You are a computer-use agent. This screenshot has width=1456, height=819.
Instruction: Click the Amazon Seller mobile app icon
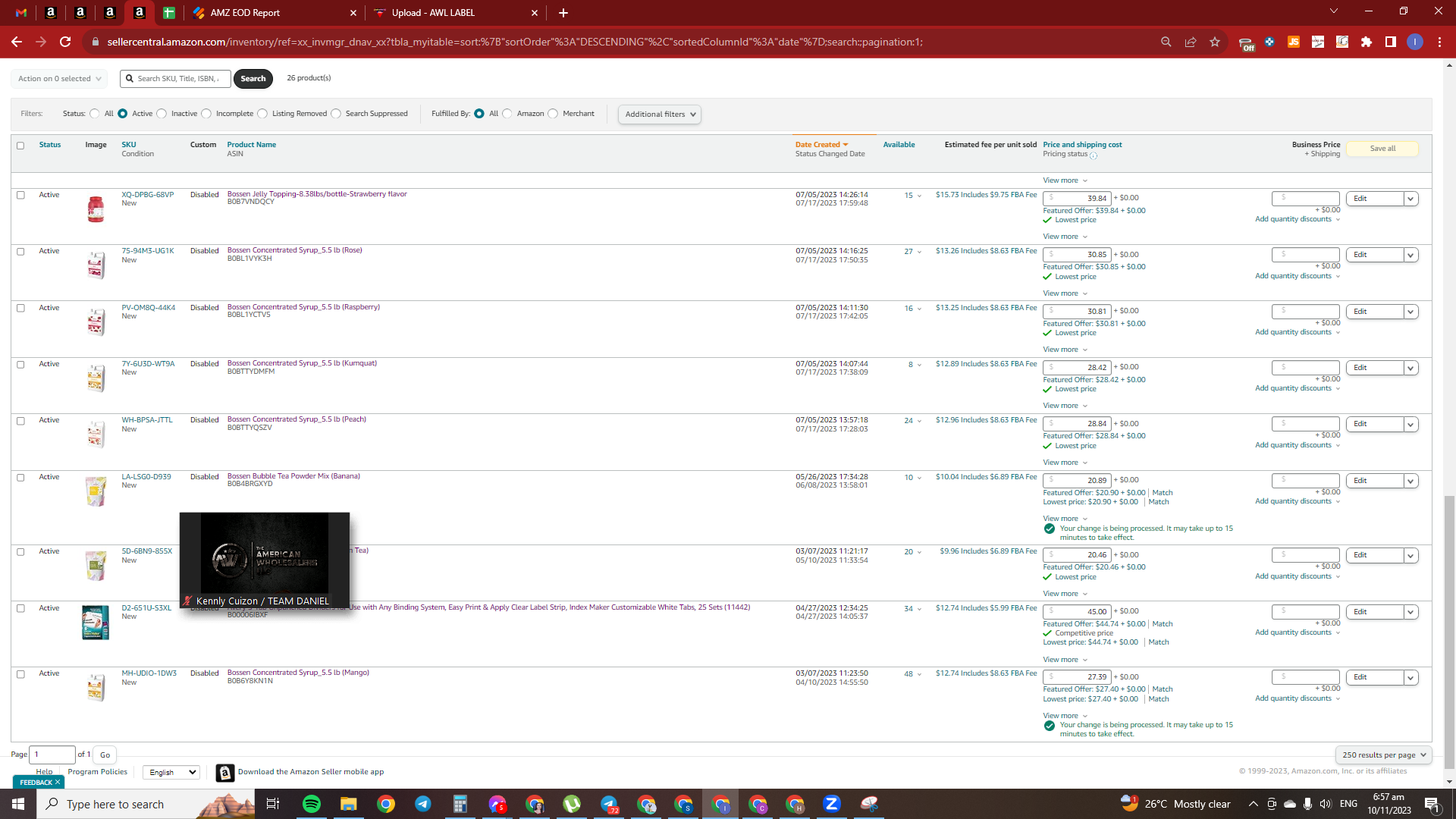tap(225, 773)
